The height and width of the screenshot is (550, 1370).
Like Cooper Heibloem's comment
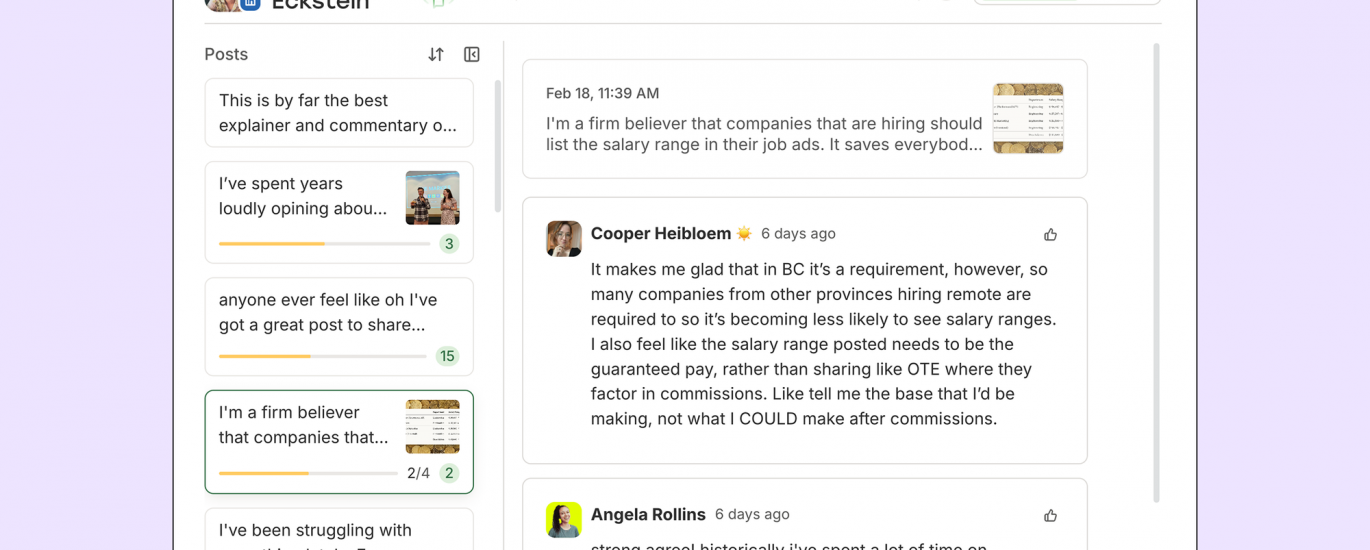tap(1050, 235)
